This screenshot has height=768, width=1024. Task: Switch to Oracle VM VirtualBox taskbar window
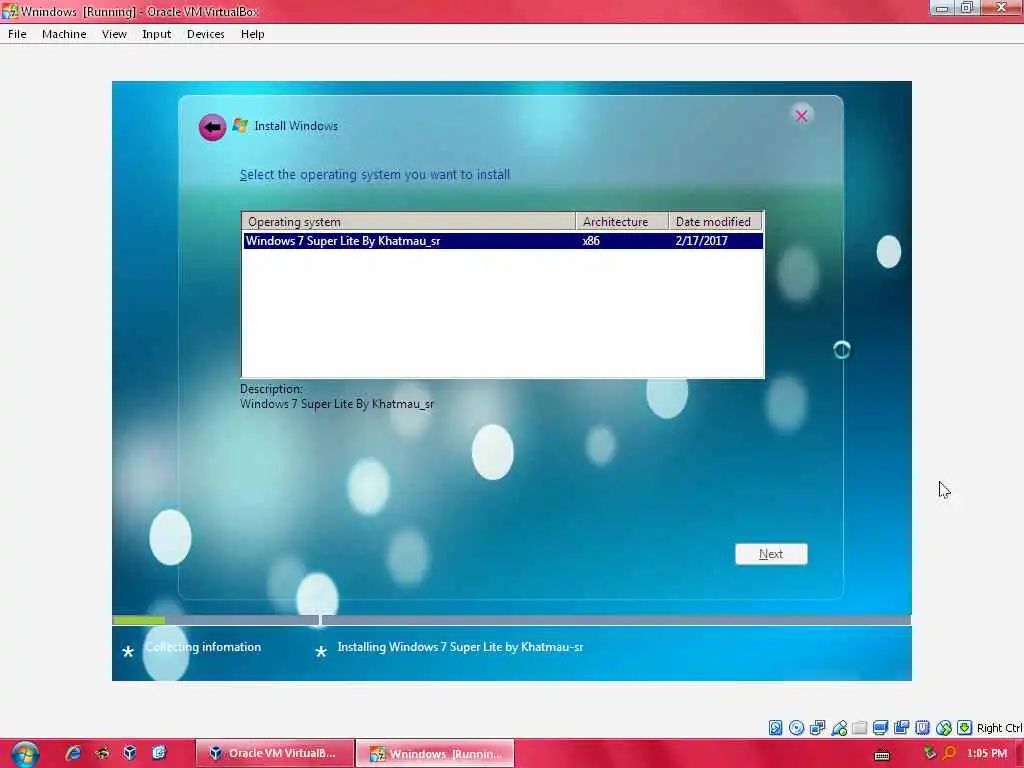point(275,754)
